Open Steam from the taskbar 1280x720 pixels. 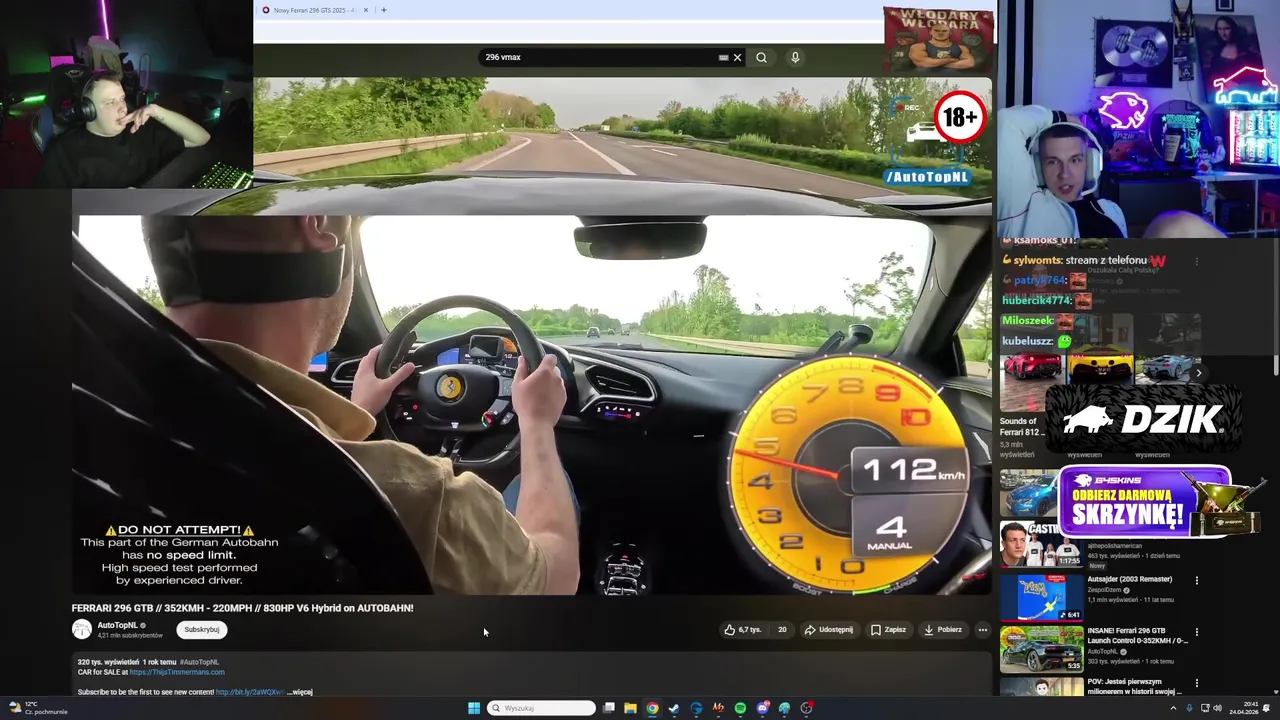[674, 708]
